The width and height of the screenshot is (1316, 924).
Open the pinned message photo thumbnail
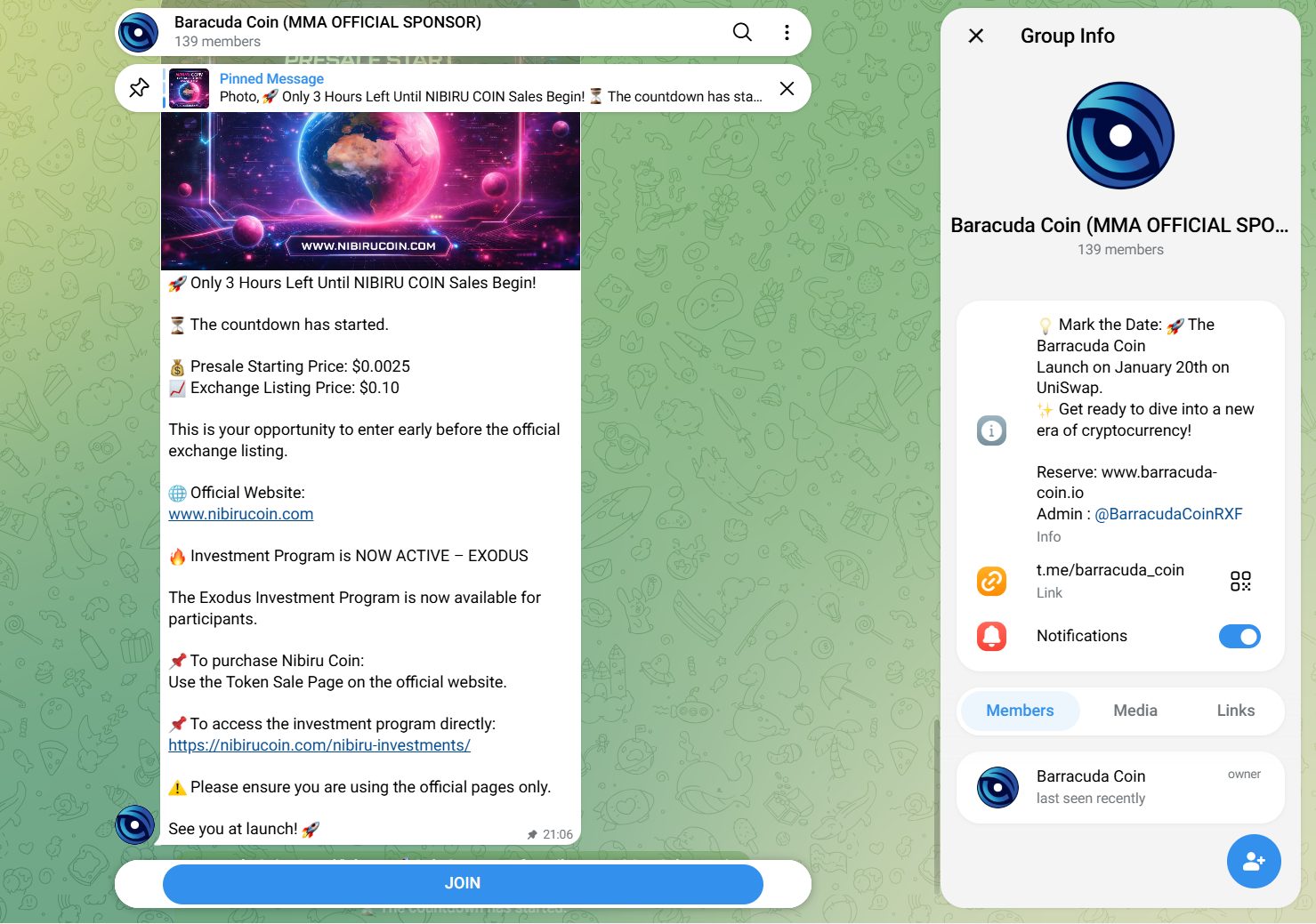click(x=189, y=88)
